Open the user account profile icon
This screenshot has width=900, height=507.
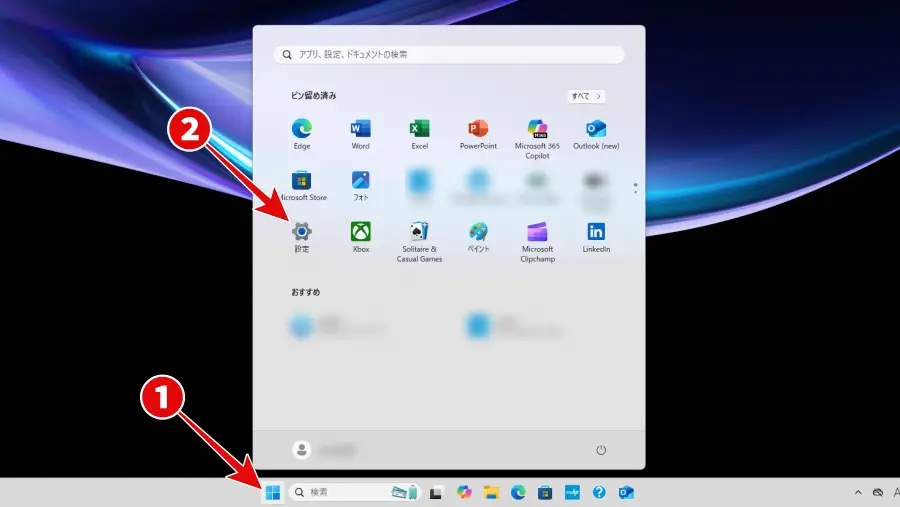pyautogui.click(x=301, y=450)
